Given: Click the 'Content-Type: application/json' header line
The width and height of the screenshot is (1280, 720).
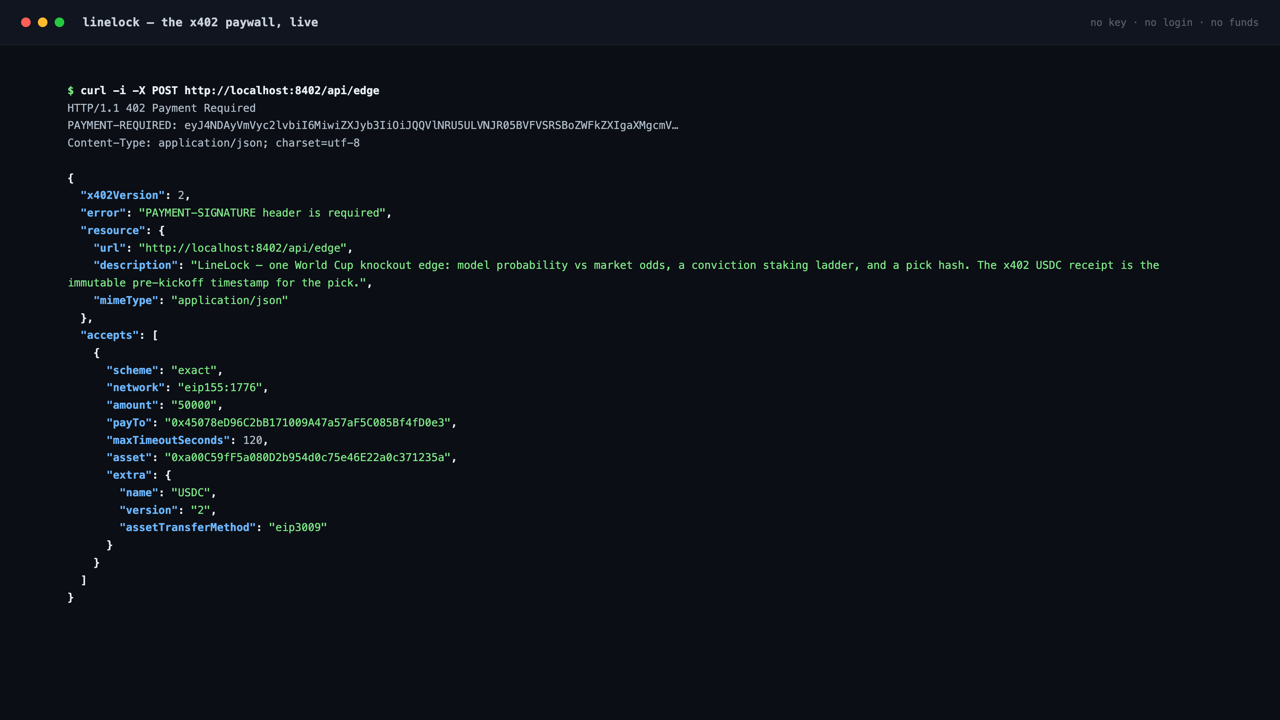Looking at the screenshot, I should tap(213, 143).
